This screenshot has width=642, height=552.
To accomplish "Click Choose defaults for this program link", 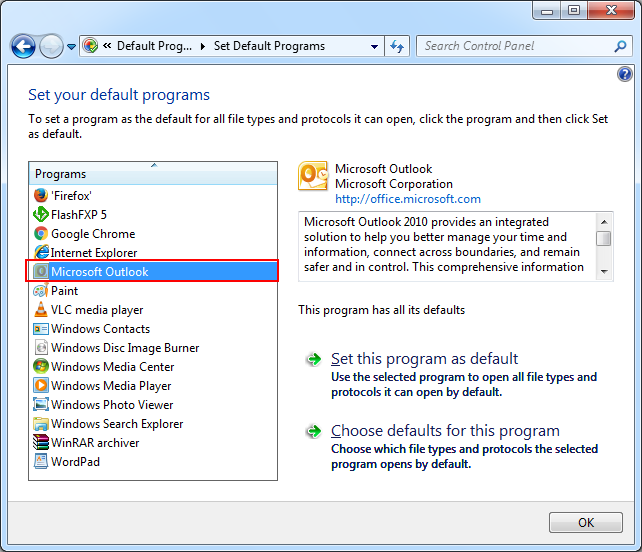I will point(445,431).
